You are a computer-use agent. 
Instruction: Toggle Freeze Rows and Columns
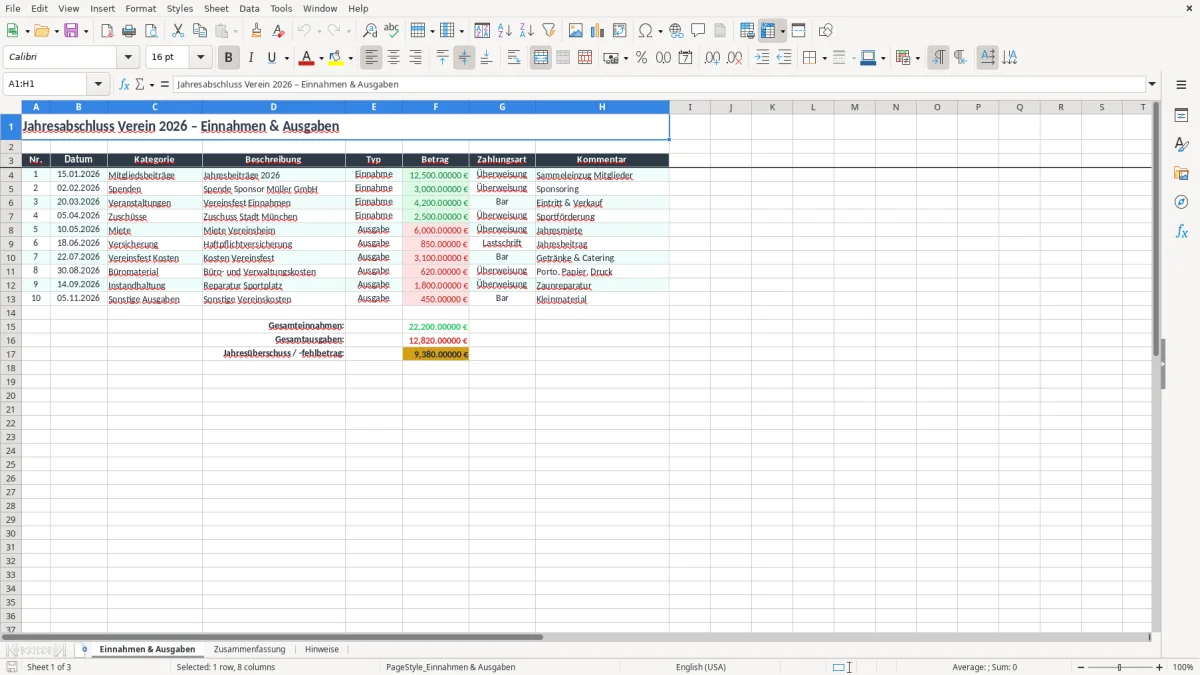(767, 31)
